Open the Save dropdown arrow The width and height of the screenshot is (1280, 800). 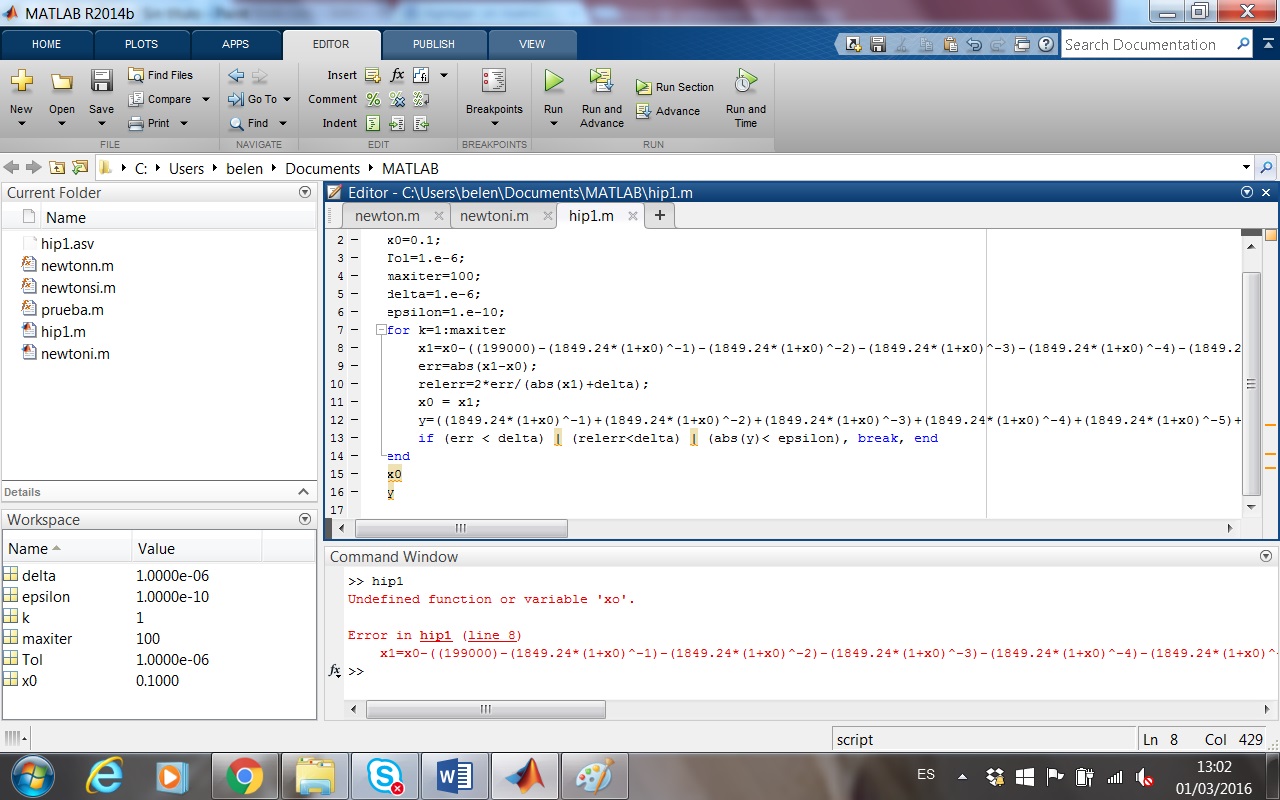point(101,124)
